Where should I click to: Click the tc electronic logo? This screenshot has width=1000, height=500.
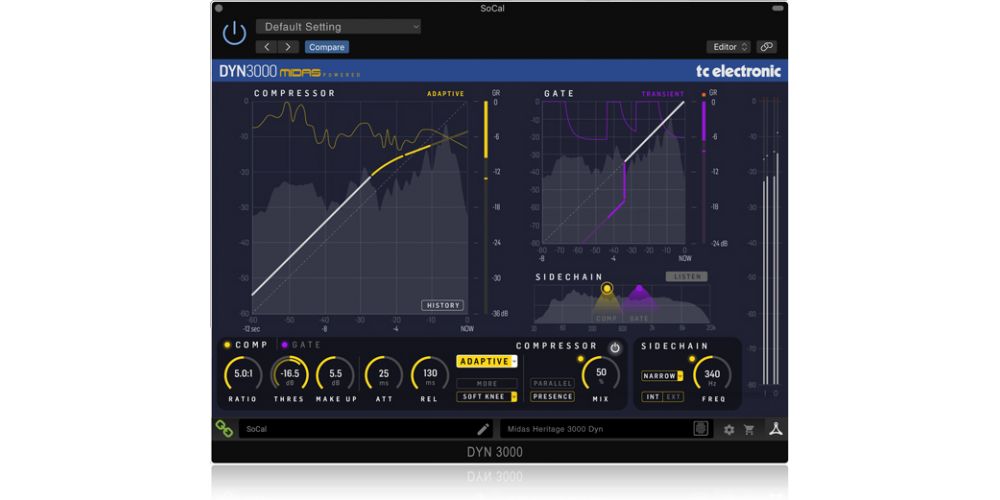click(x=739, y=71)
